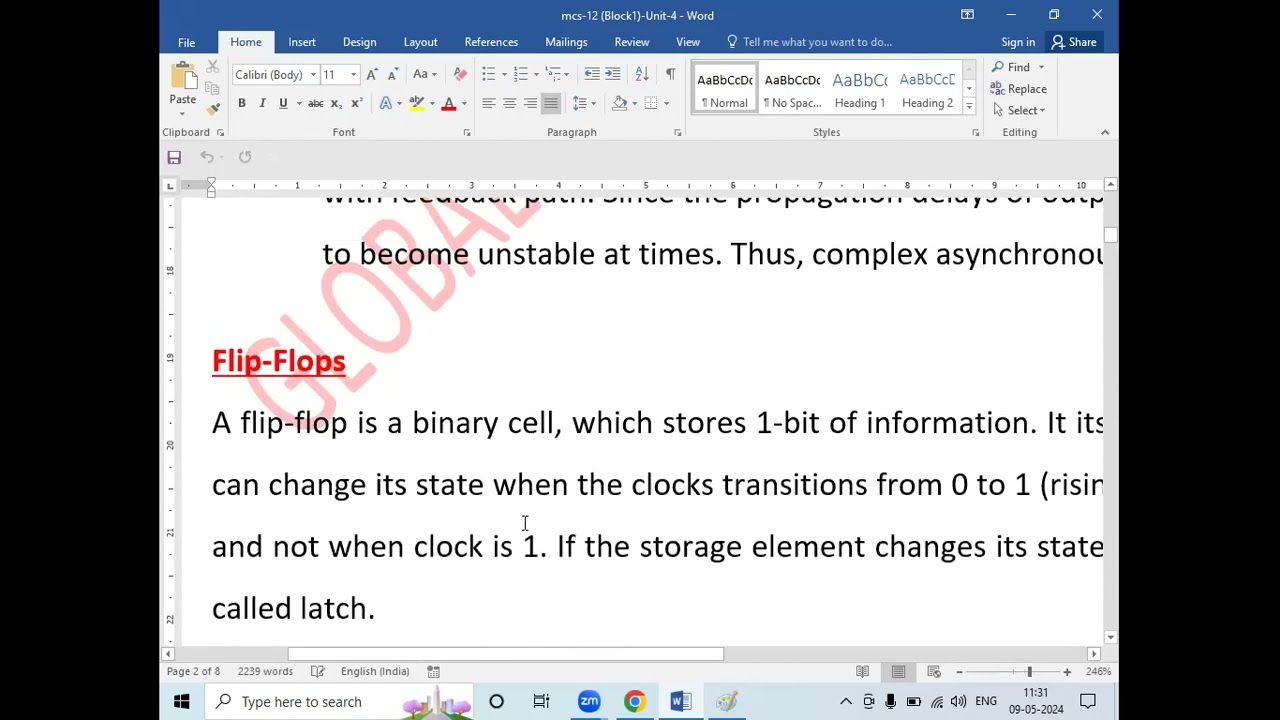Switch to Print Layout view
The image size is (1280, 720).
[x=898, y=671]
